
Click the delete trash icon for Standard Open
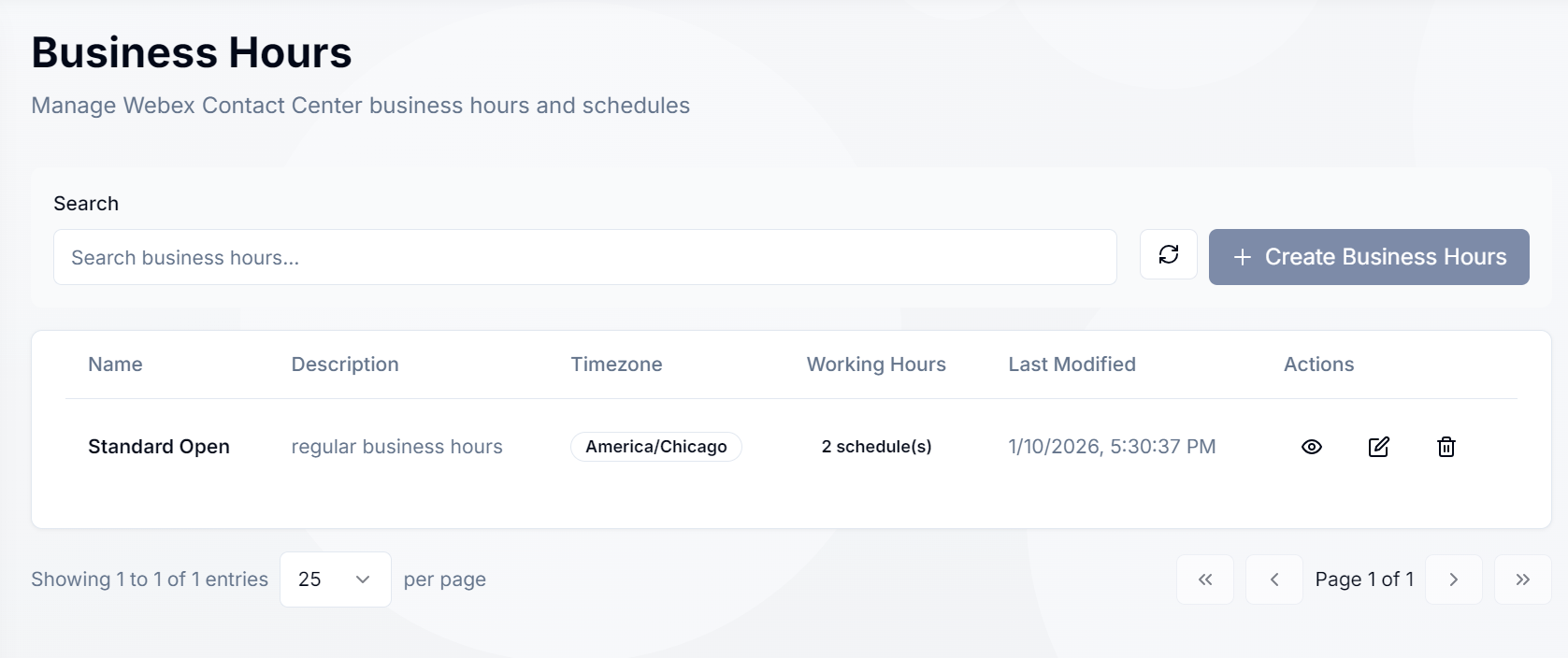(x=1446, y=447)
